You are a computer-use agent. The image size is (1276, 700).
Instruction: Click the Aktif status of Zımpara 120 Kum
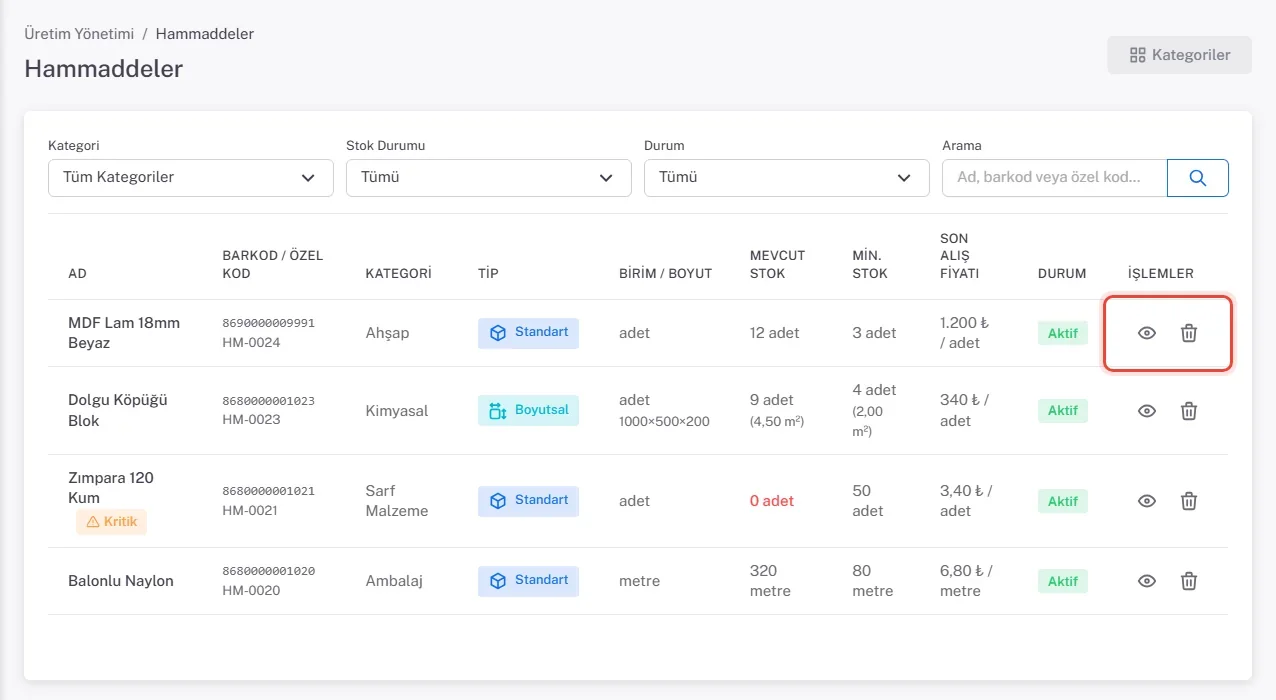1063,501
